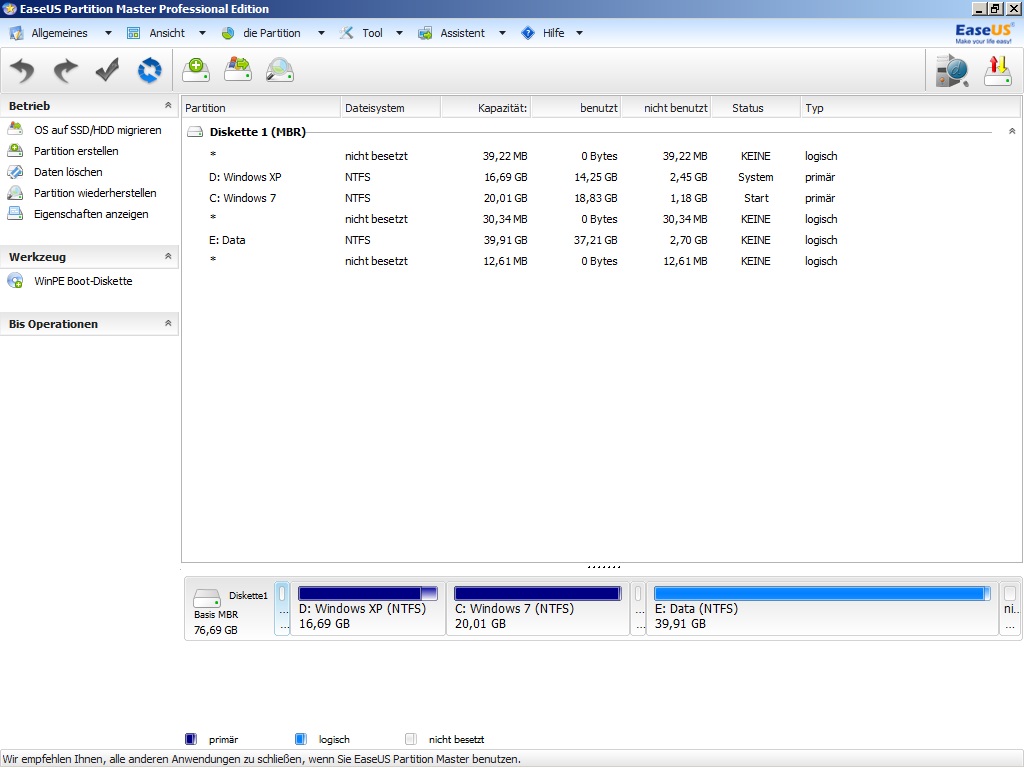The image size is (1024, 768).
Task: Sort by benutzt column header
Action: tap(576, 108)
